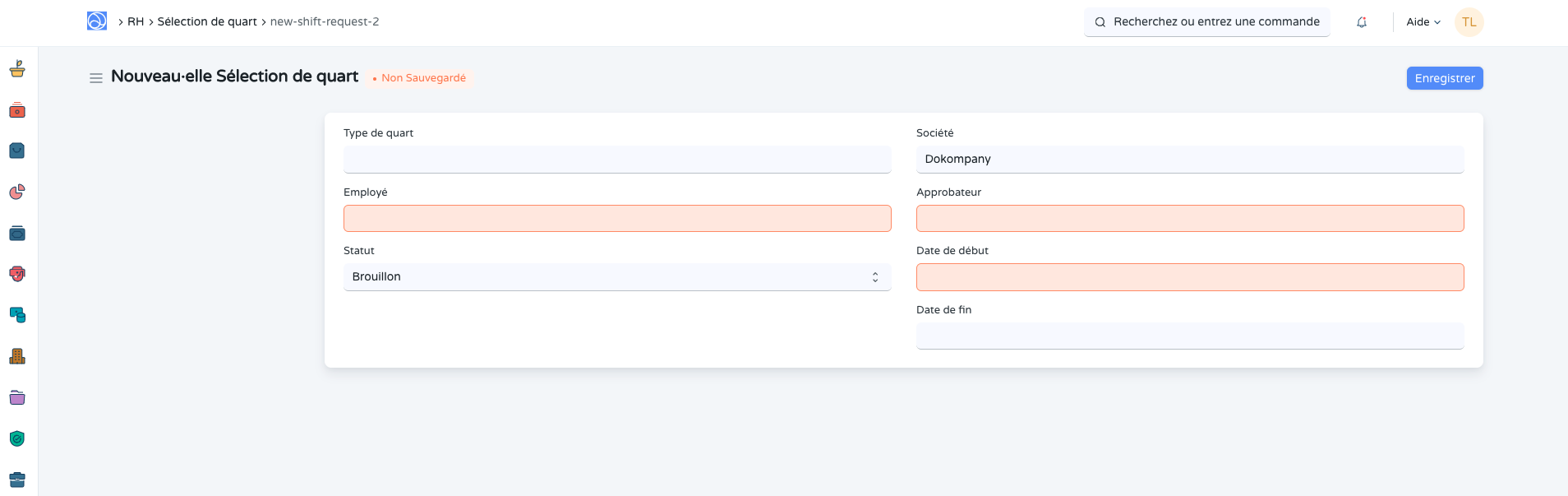The width and height of the screenshot is (1568, 496).
Task: Open the TL user avatar menu
Action: click(x=1469, y=22)
